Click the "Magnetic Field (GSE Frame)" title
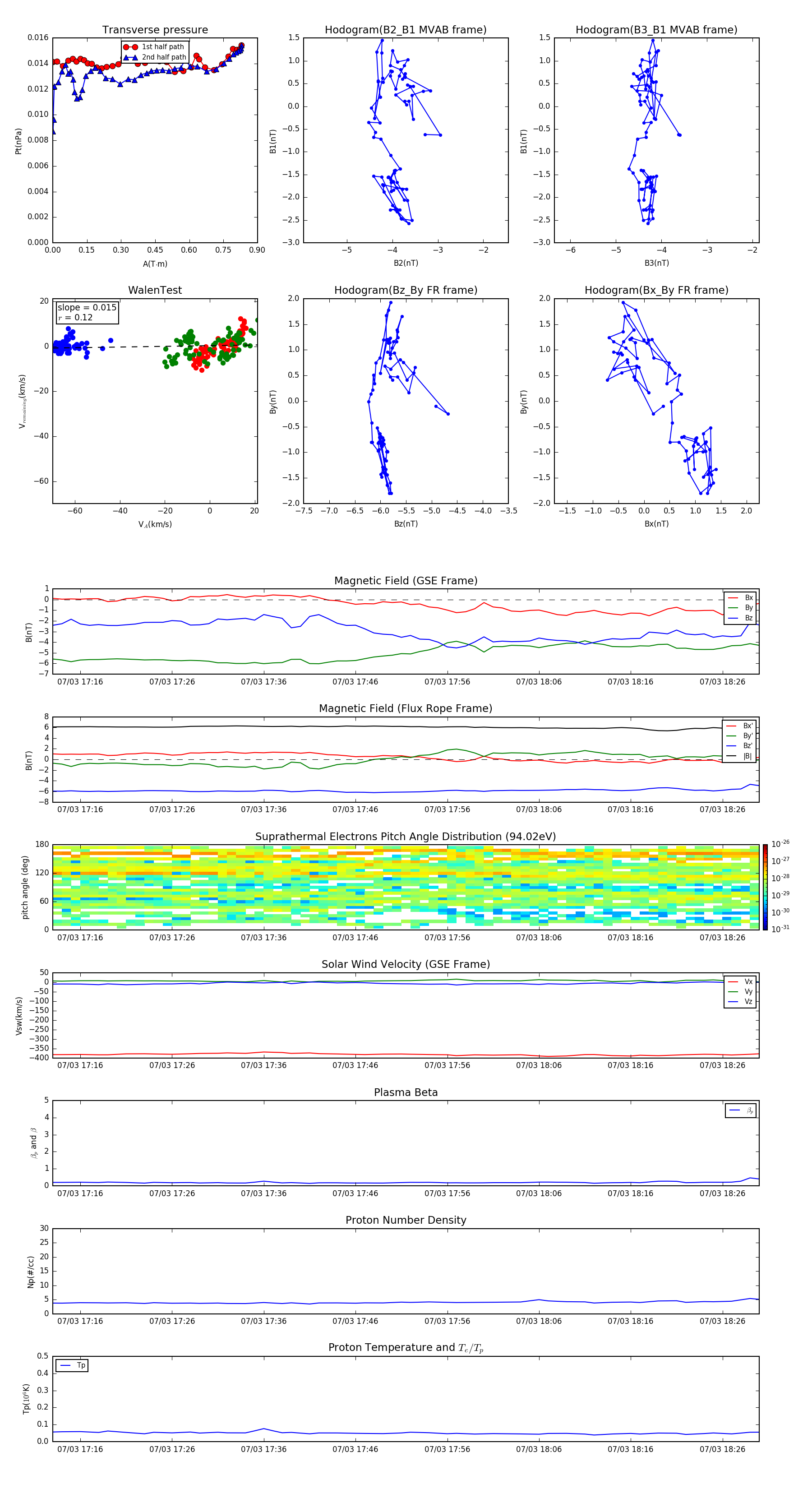The image size is (812, 1489). click(406, 581)
